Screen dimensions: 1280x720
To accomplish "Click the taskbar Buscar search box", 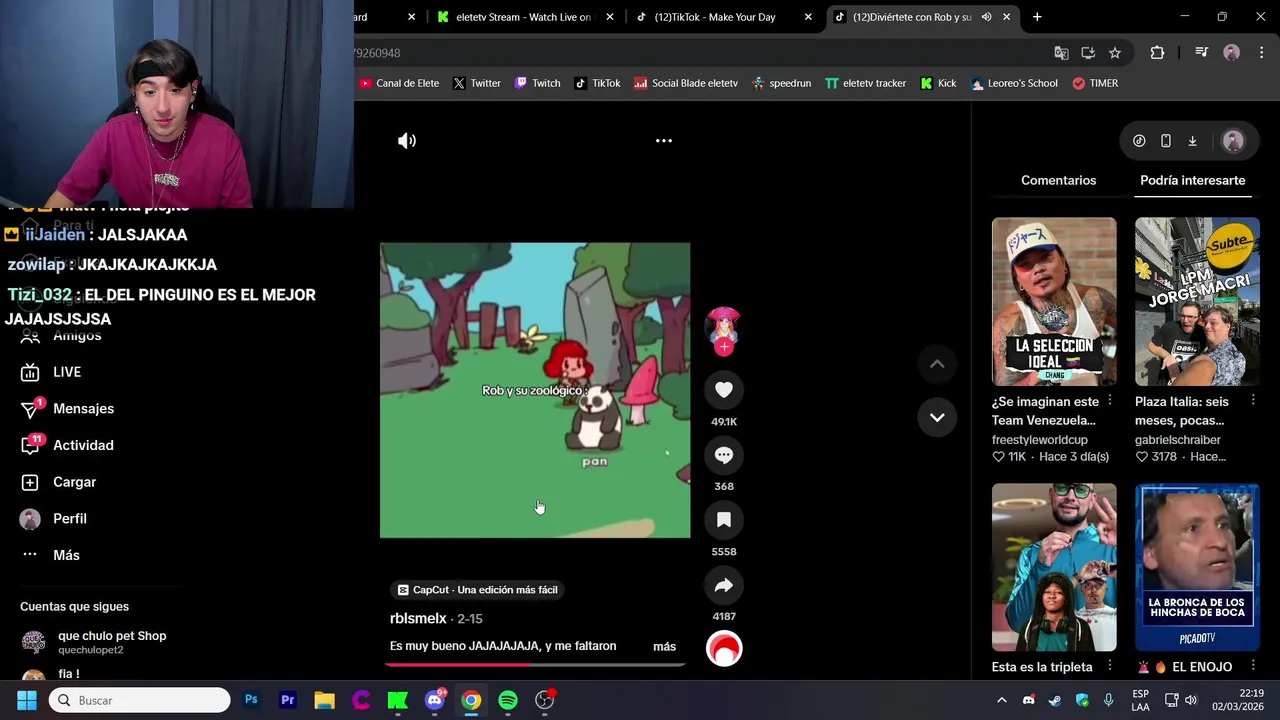I will coord(140,700).
